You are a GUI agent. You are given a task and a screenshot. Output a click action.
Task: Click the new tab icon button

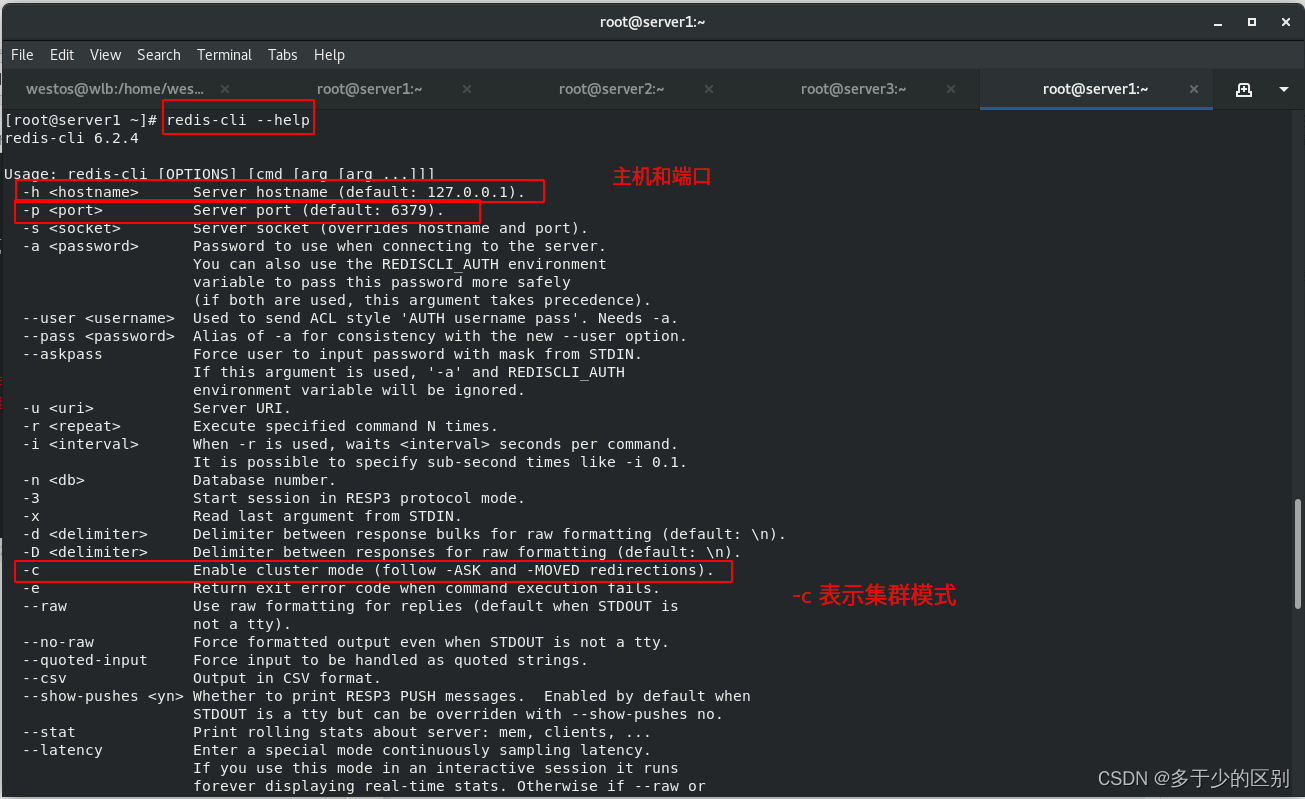[1244, 89]
